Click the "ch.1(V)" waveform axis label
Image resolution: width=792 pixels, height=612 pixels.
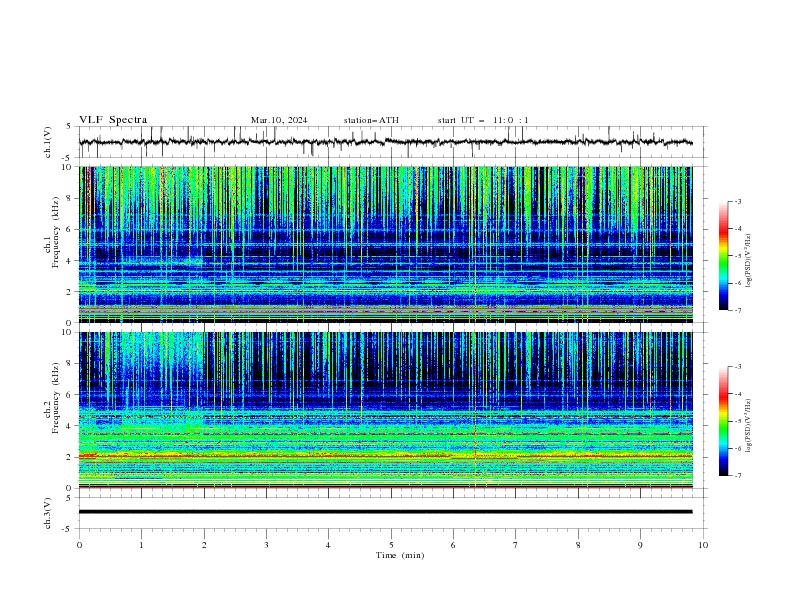point(48,142)
